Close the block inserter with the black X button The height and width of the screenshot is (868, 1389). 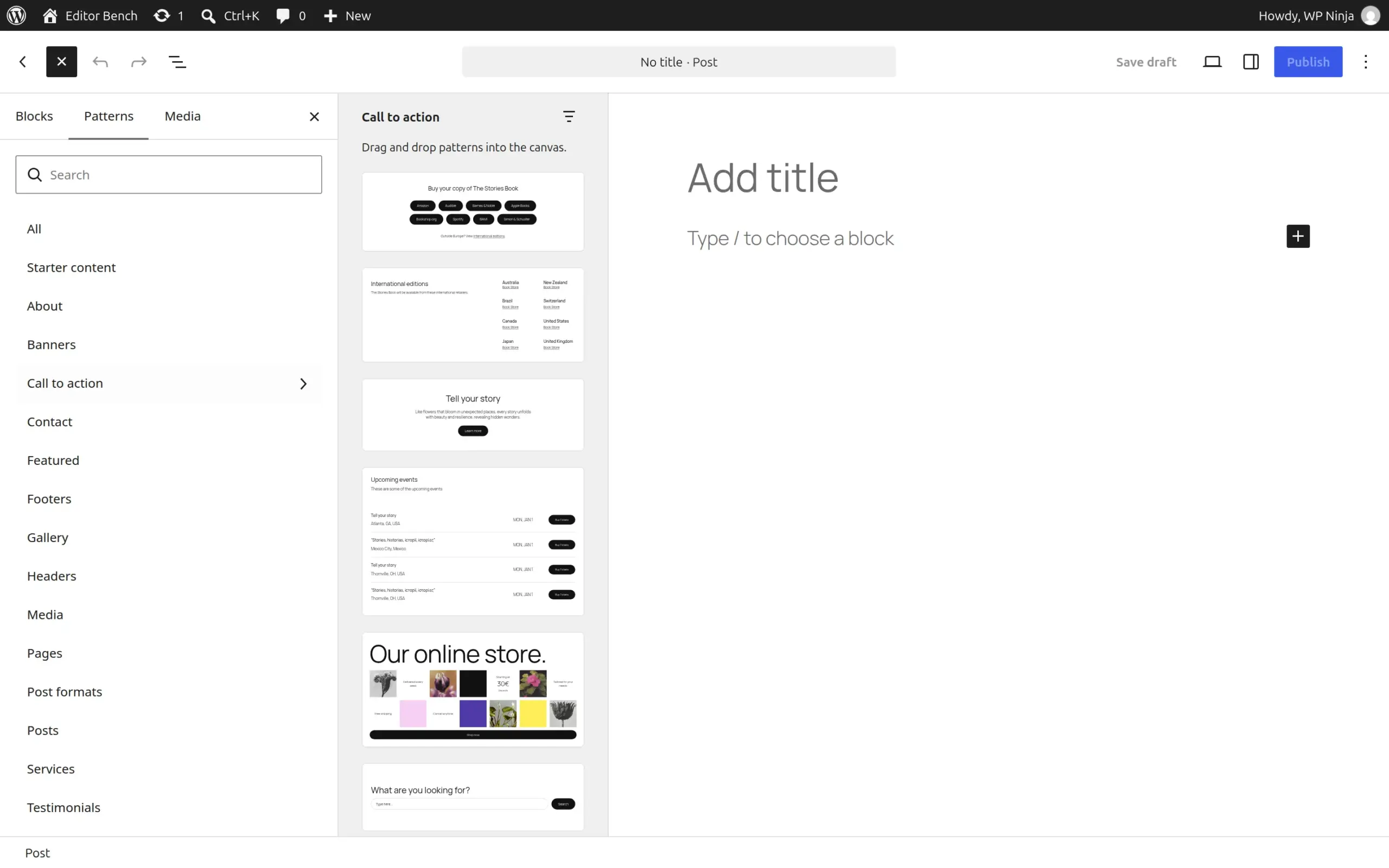[61, 61]
